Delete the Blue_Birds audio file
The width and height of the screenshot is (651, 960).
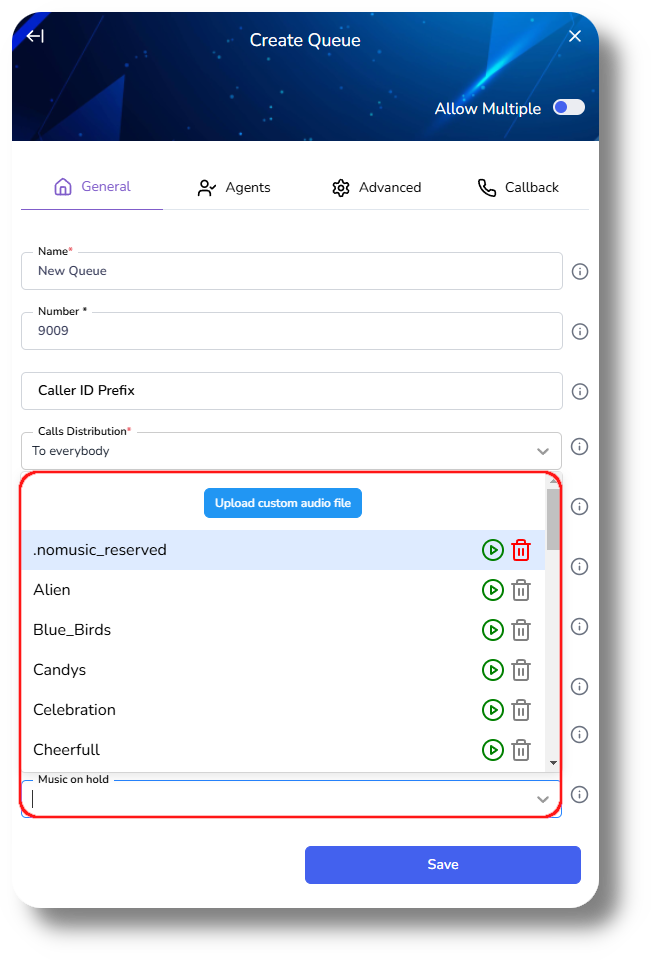pyautogui.click(x=521, y=630)
